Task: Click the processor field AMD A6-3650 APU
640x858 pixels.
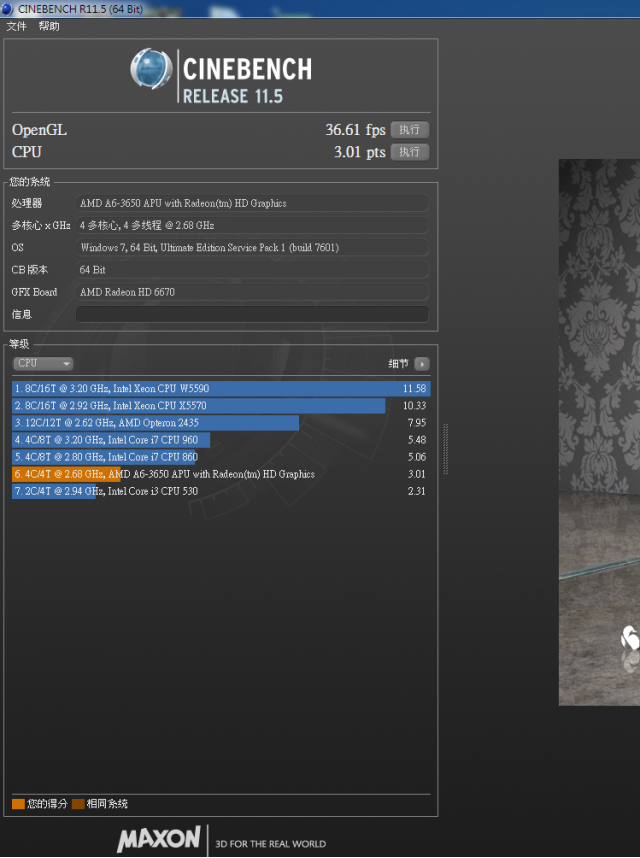Action: [252, 203]
